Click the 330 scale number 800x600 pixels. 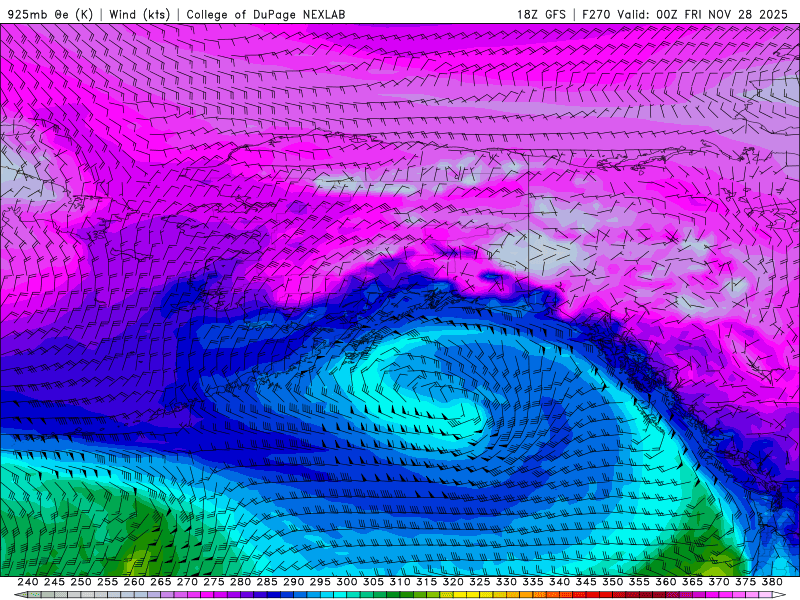[x=506, y=582]
